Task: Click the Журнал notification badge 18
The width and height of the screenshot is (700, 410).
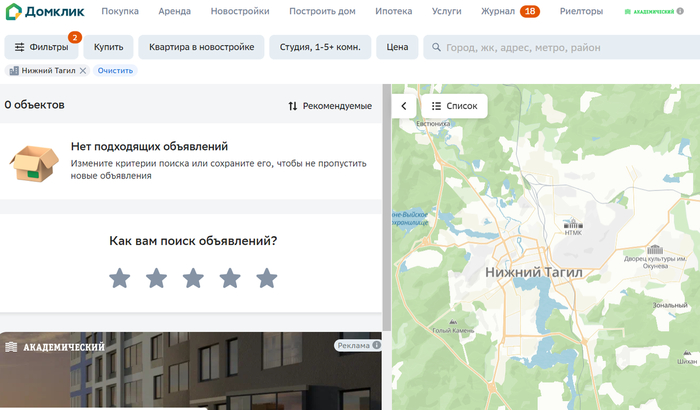Action: tap(530, 11)
